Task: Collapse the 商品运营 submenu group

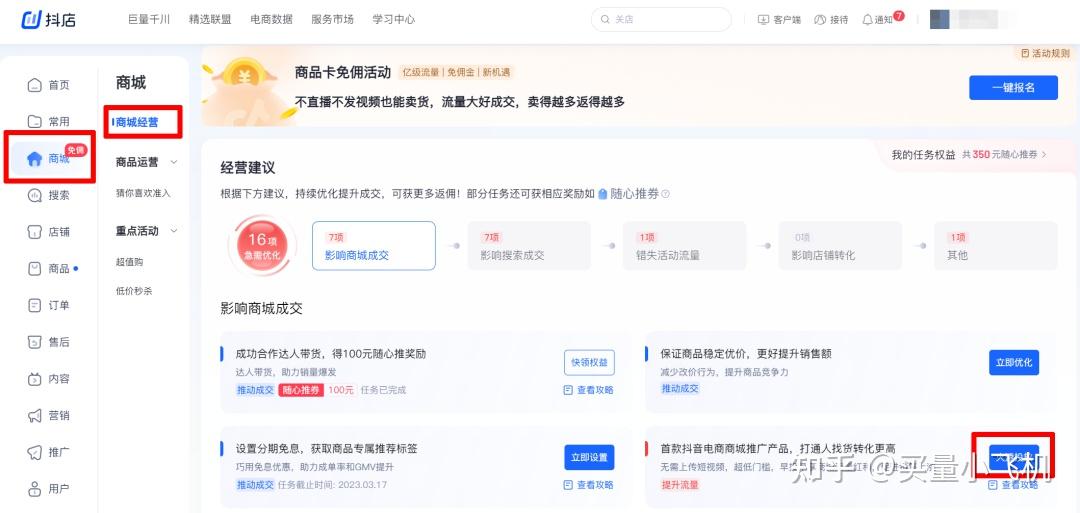Action: (174, 163)
